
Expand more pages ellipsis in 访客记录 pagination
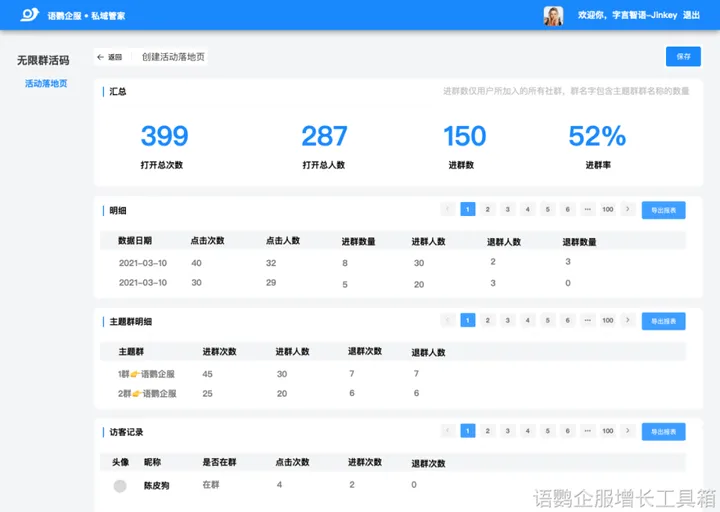click(x=586, y=431)
